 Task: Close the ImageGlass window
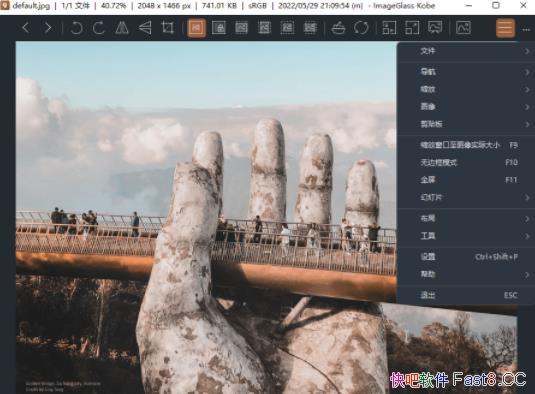(x=523, y=6)
